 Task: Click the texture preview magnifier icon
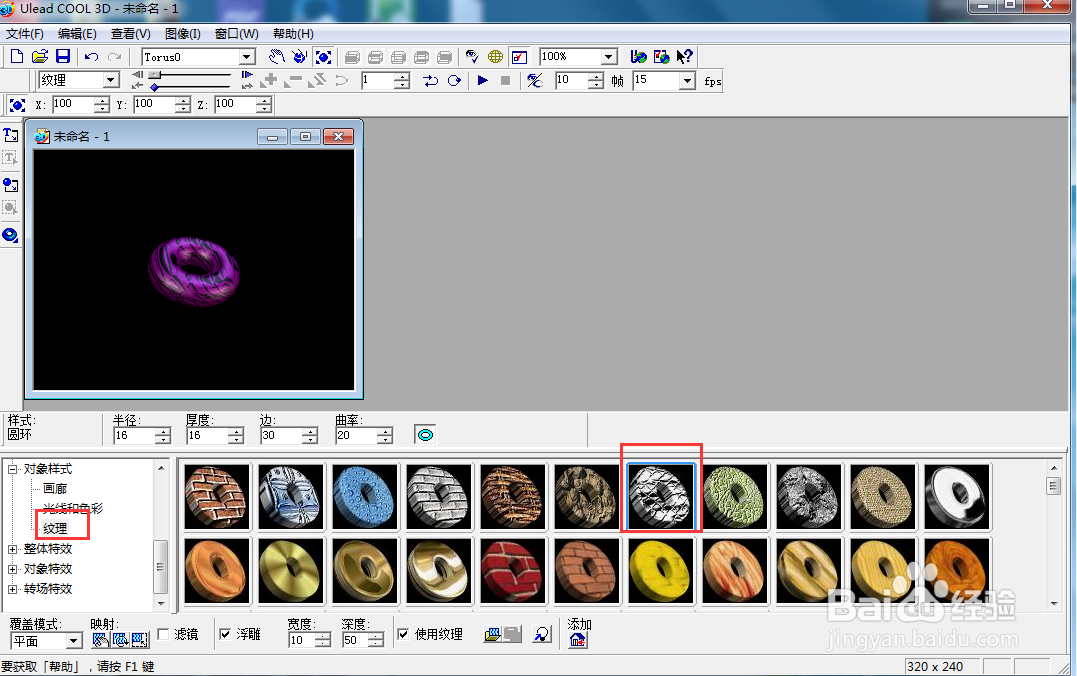tap(542, 634)
